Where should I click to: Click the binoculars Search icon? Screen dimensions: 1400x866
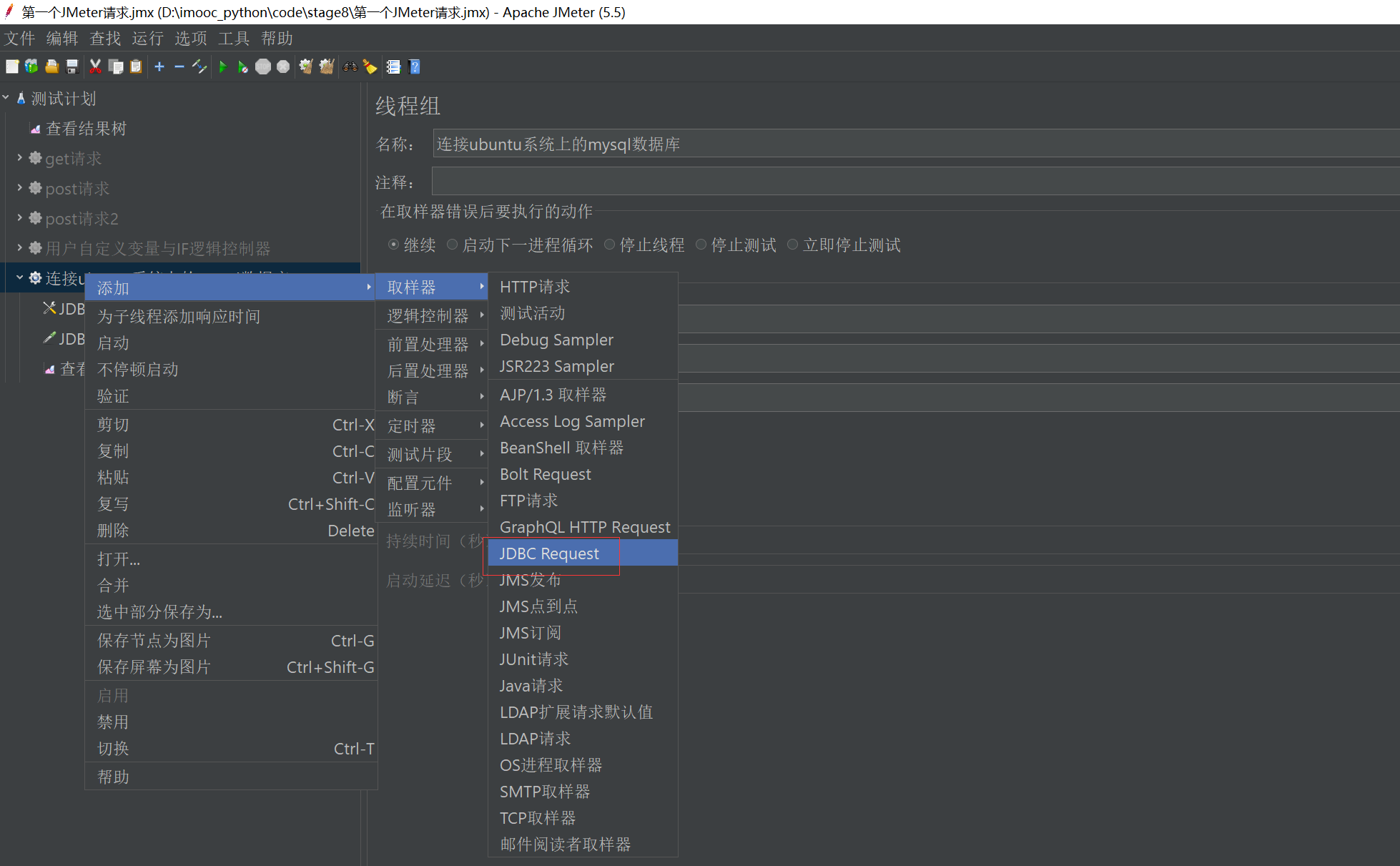point(350,67)
